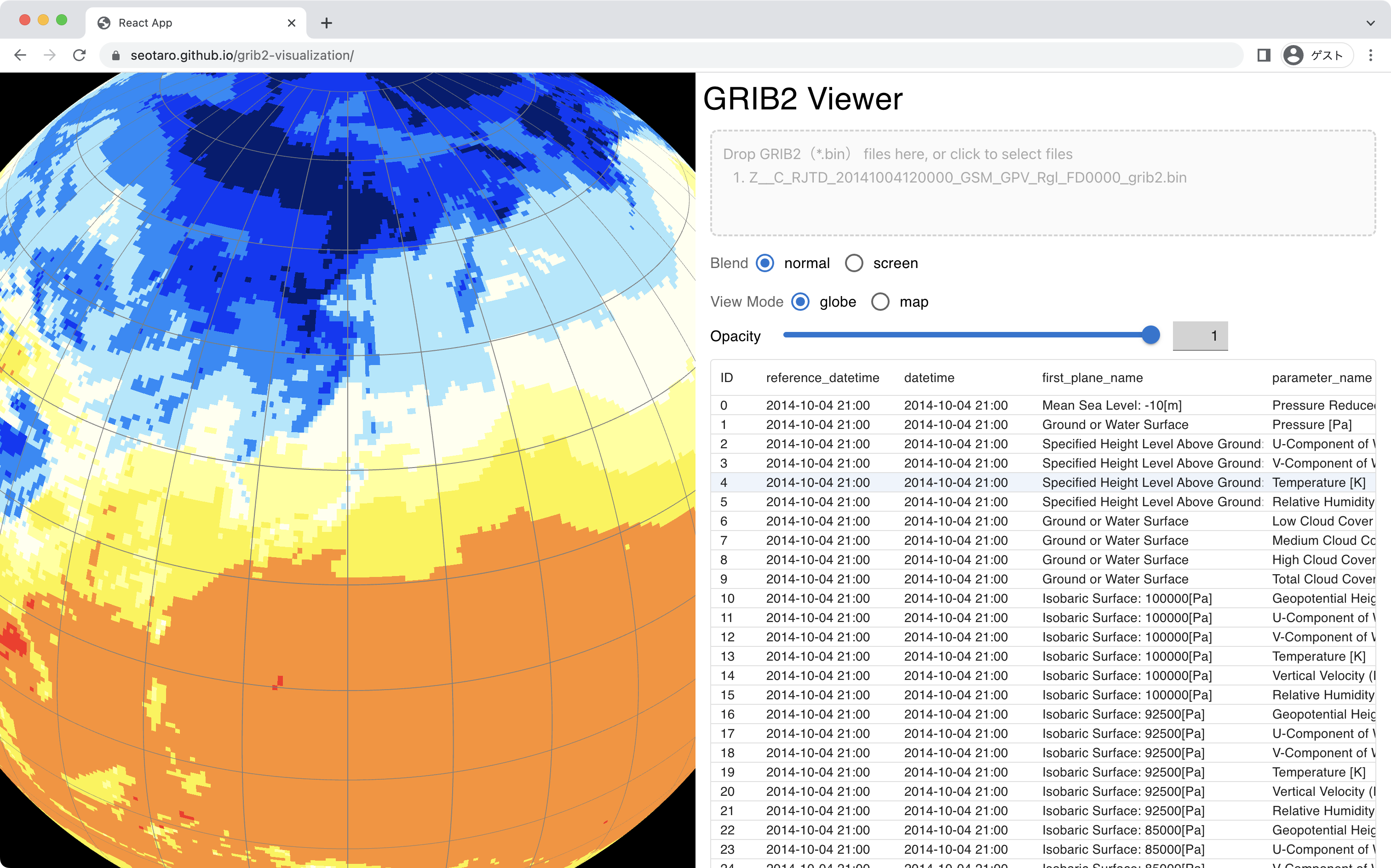Select row 22 Isobaric Surface 85000[Pa]

click(1042, 830)
